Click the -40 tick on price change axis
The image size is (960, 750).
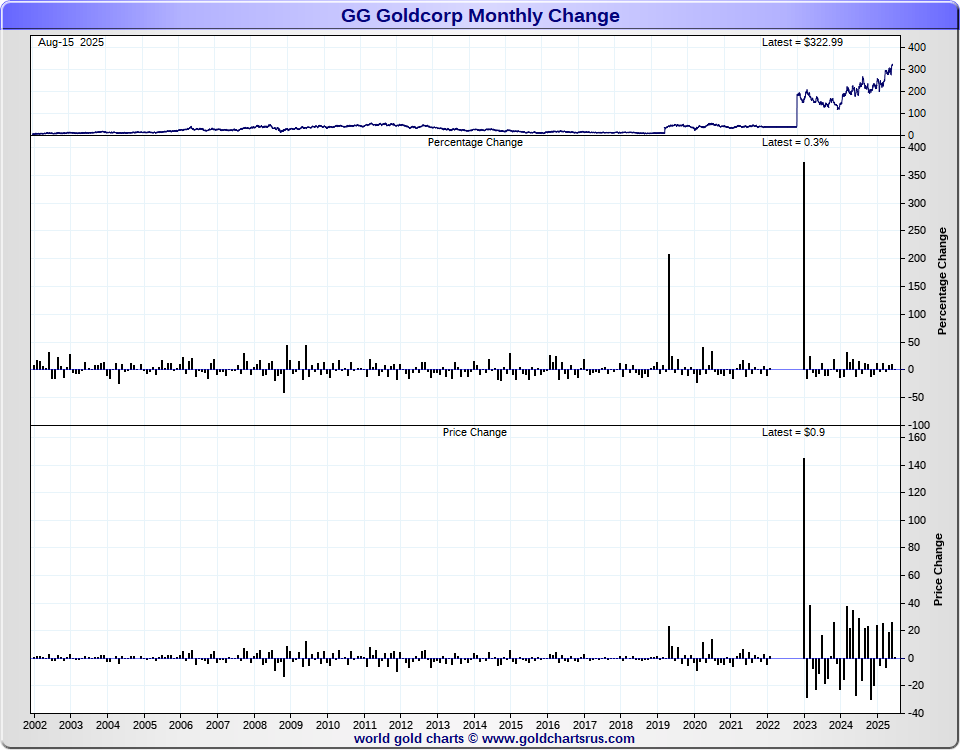tap(915, 713)
